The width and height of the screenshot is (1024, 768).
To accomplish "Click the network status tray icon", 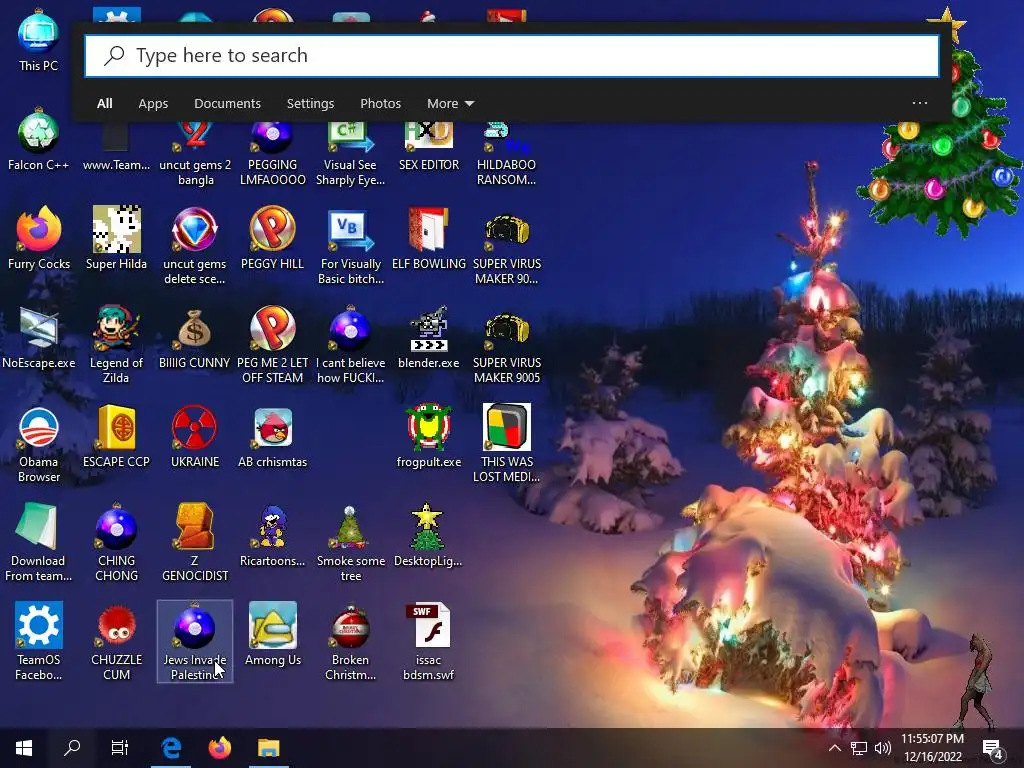I will pyautogui.click(x=859, y=748).
